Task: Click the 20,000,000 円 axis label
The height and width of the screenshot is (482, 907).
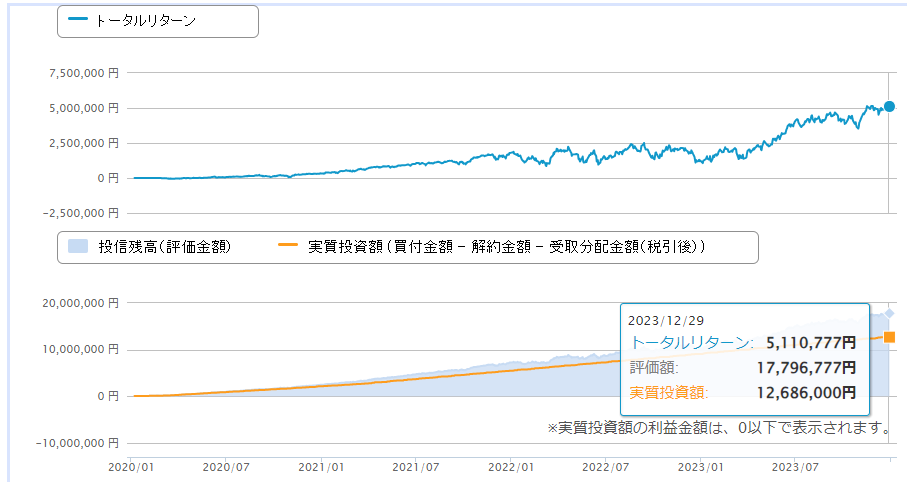Action: (81, 303)
